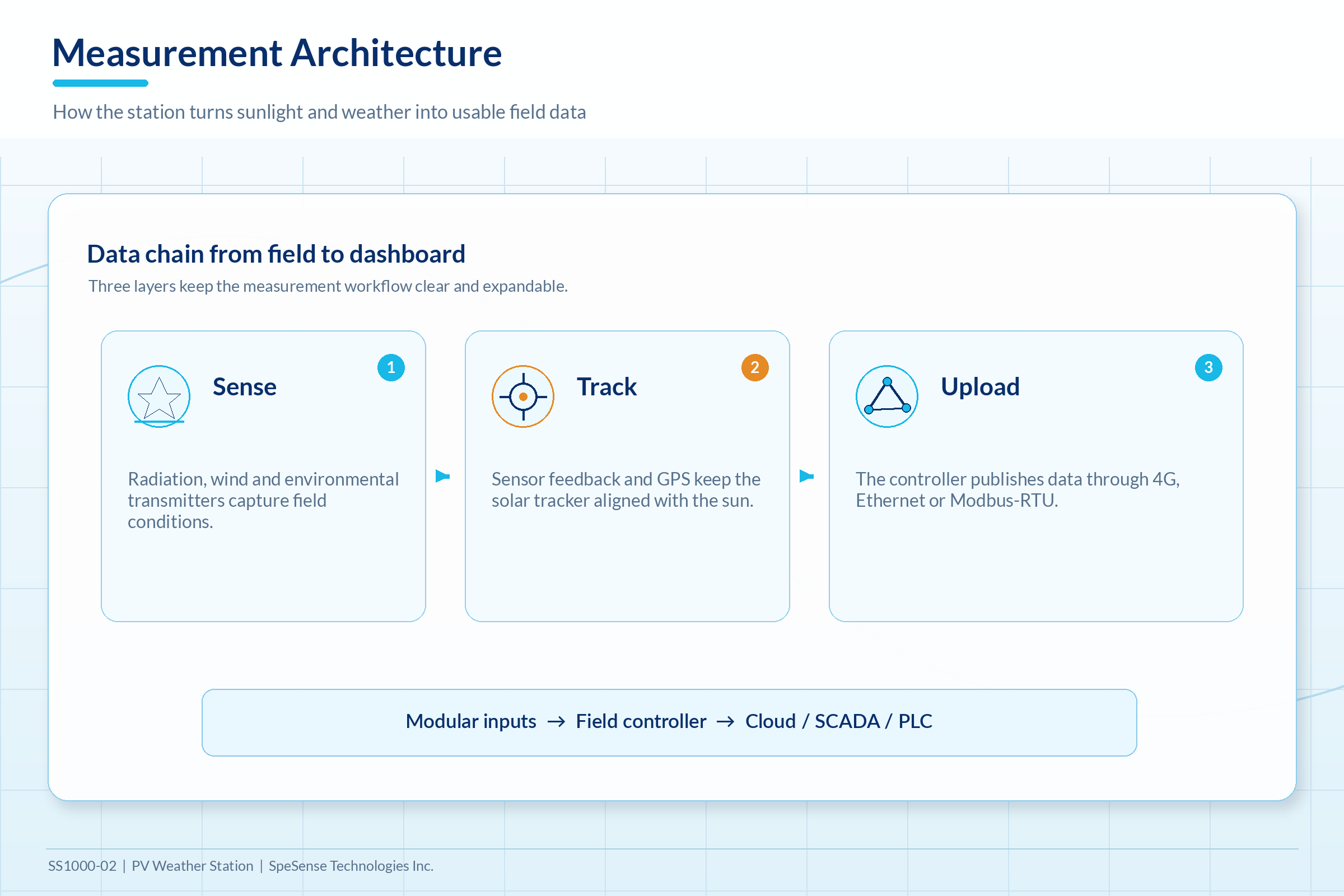Select the Sense card heading

(x=245, y=387)
